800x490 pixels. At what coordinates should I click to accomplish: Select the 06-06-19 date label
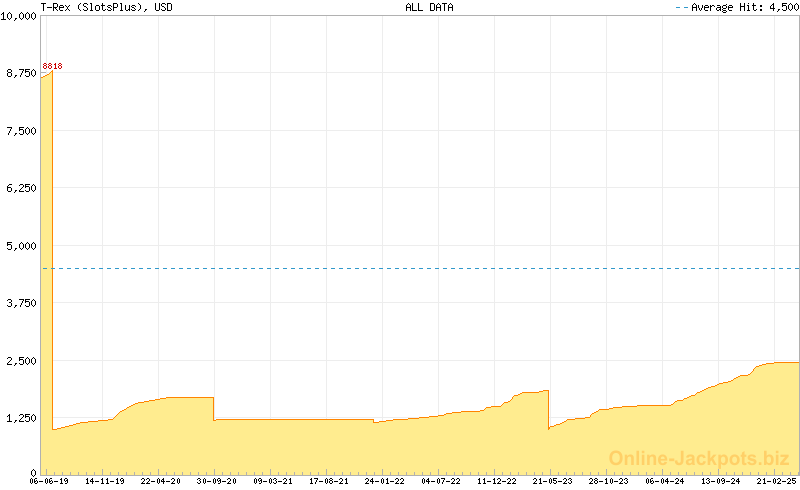(49, 481)
